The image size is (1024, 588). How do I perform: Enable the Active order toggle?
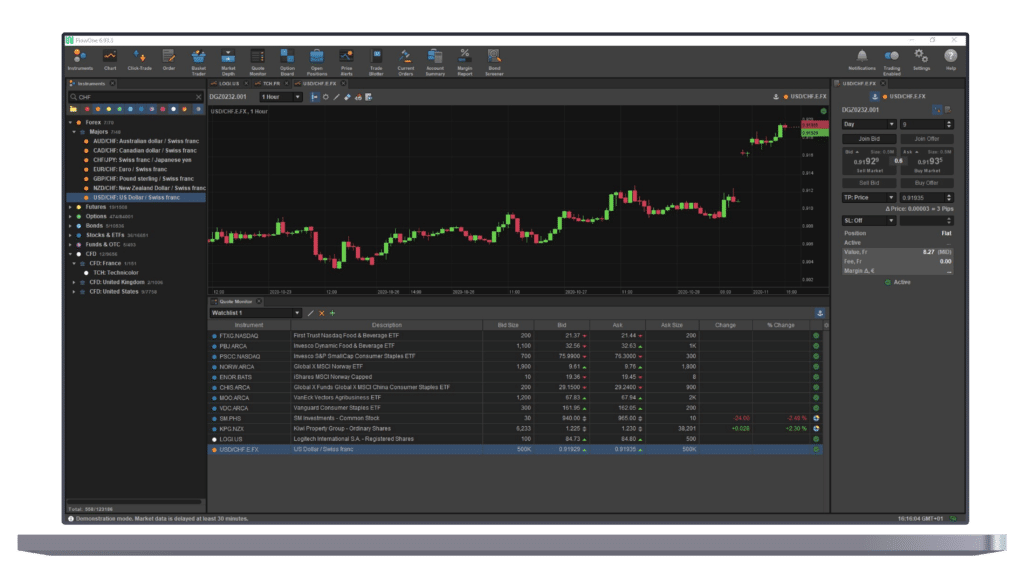(890, 283)
